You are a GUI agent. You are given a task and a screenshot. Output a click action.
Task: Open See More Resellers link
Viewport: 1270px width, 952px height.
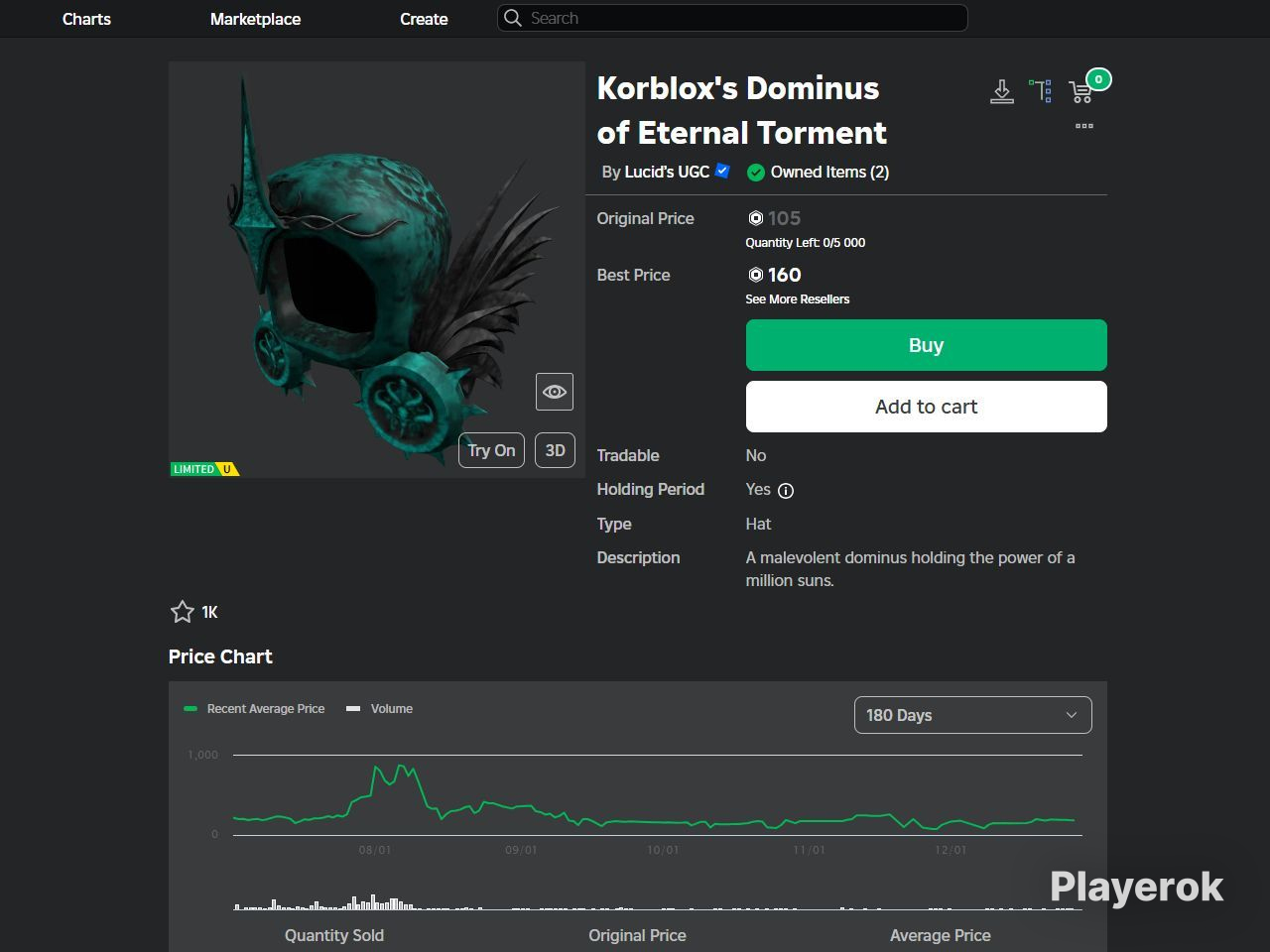[x=797, y=299]
